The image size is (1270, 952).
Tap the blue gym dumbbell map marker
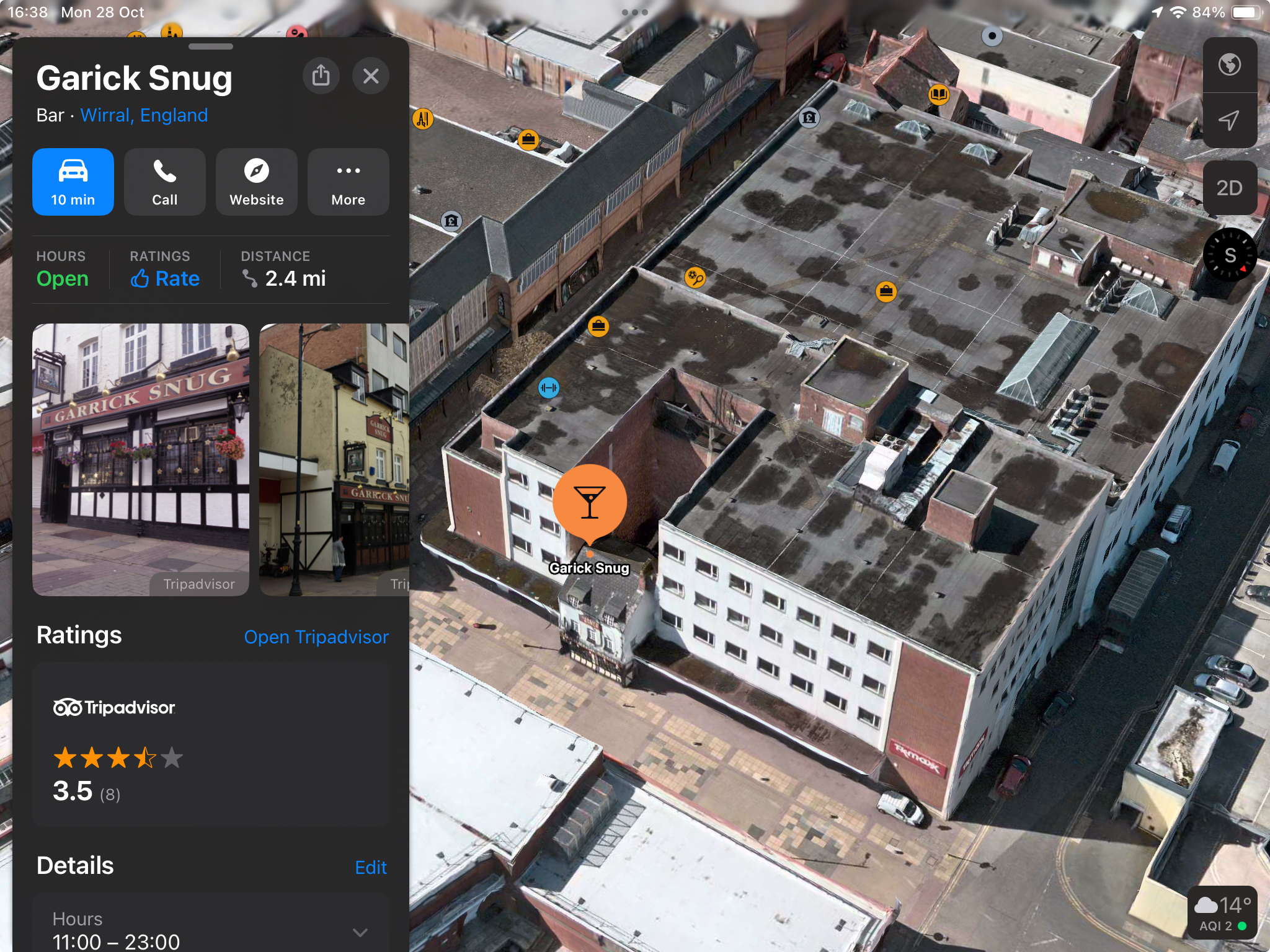pyautogui.click(x=548, y=388)
